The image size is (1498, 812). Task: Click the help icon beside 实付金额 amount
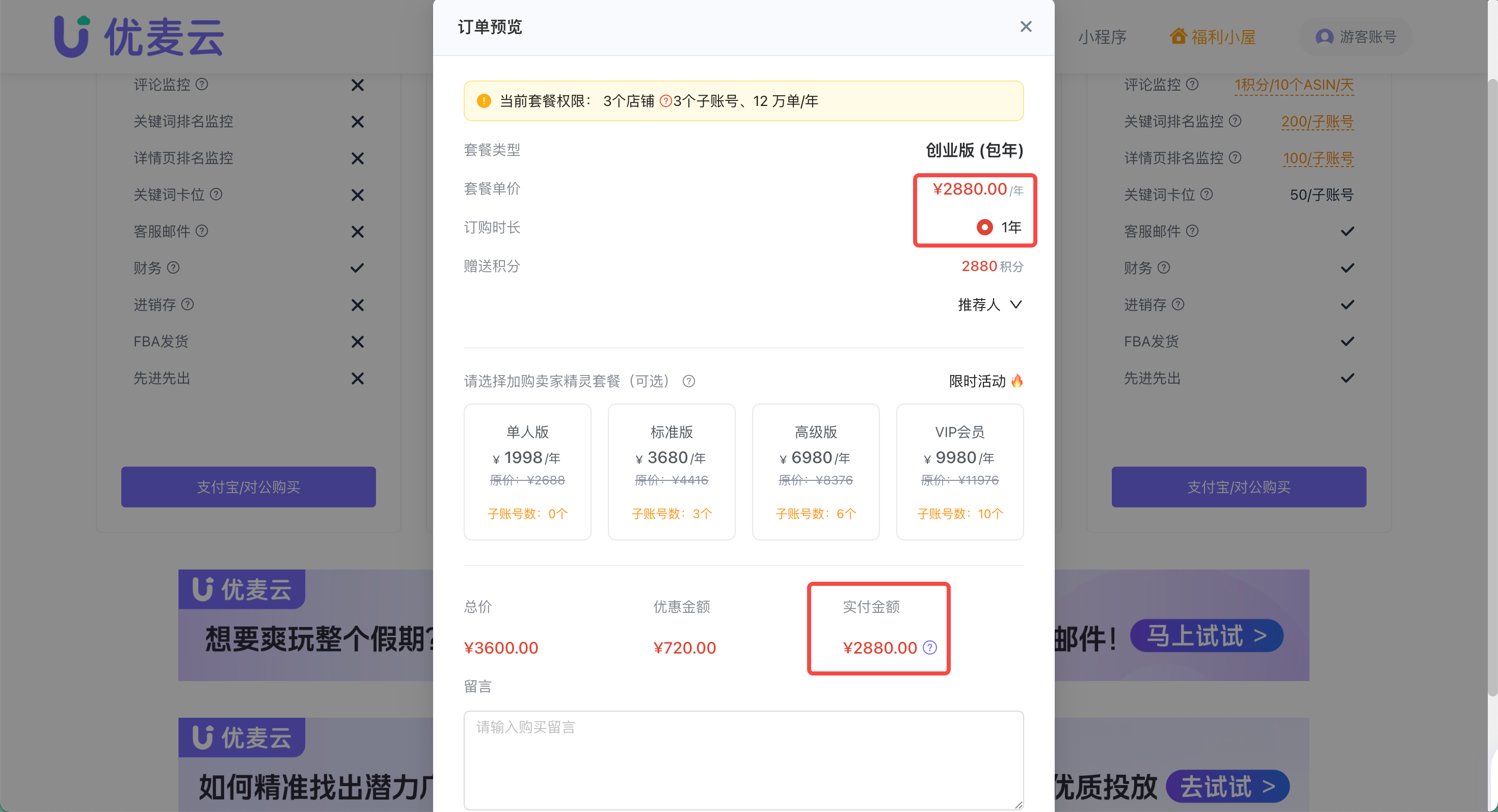pyautogui.click(x=930, y=647)
